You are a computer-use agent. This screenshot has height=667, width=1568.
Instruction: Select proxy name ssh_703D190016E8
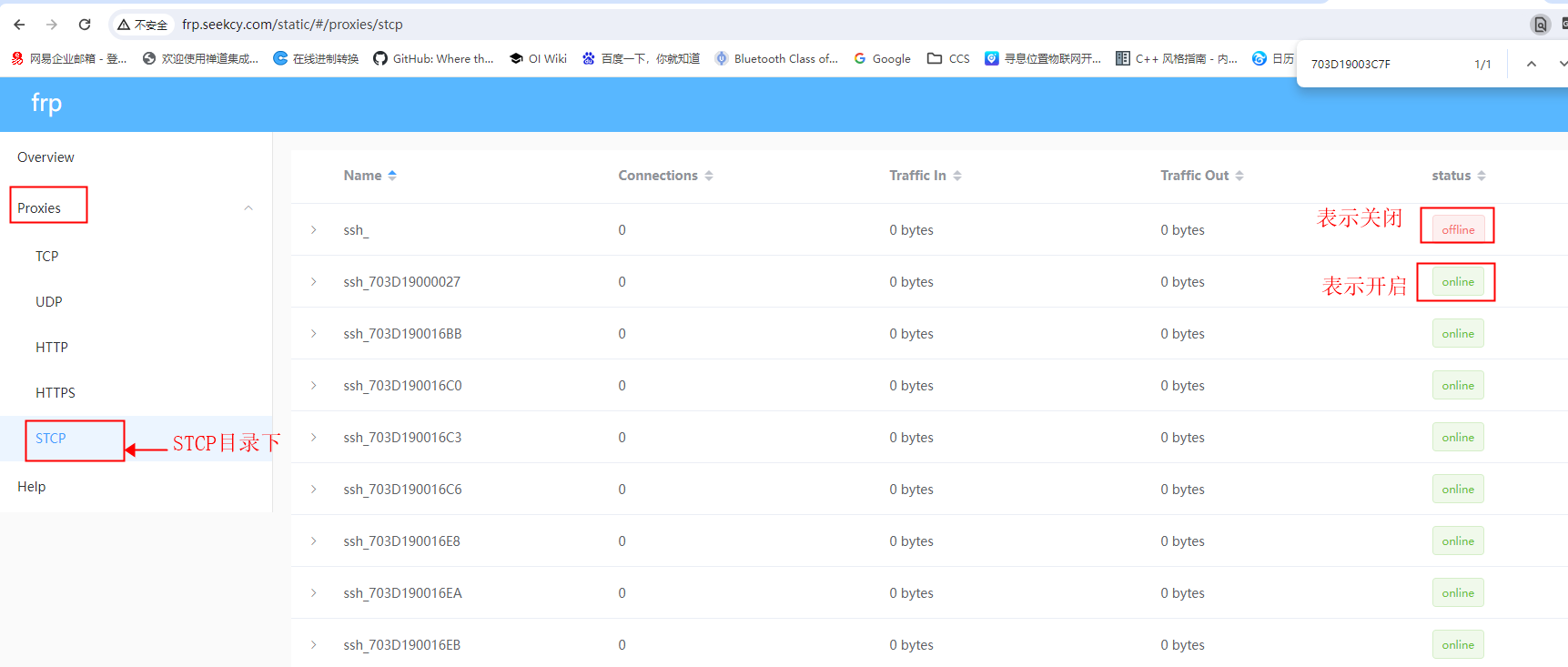[401, 541]
